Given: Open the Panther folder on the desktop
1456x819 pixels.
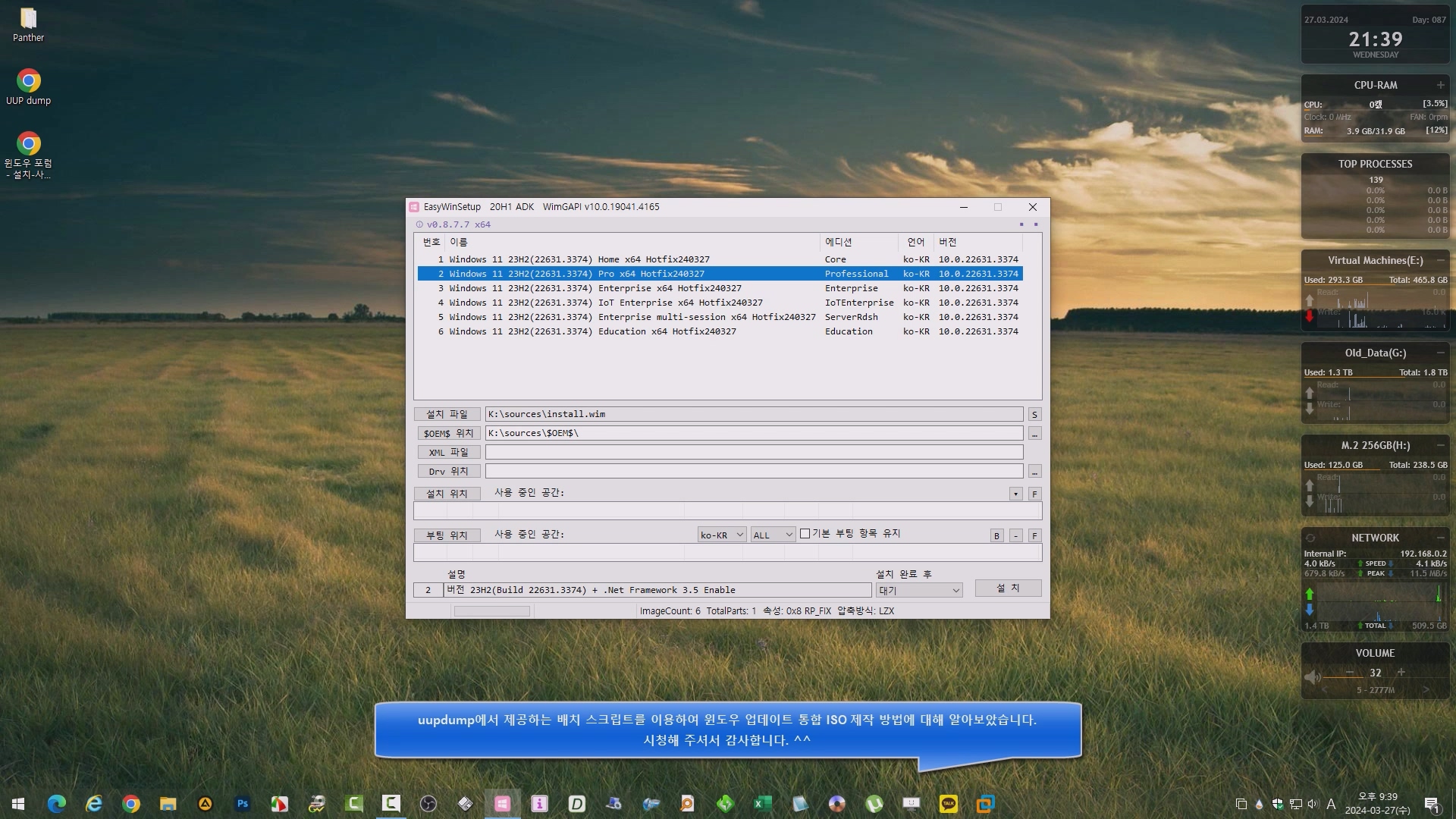Looking at the screenshot, I should (x=28, y=24).
